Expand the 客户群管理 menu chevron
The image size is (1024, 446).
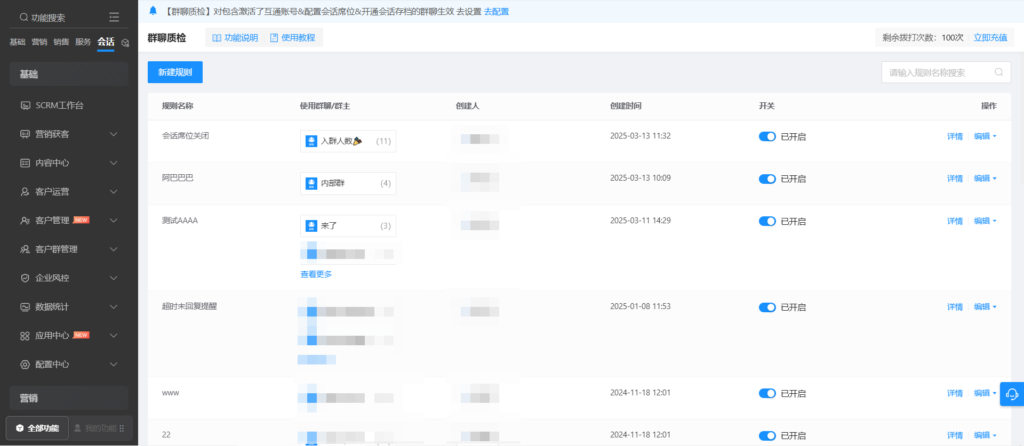point(114,249)
